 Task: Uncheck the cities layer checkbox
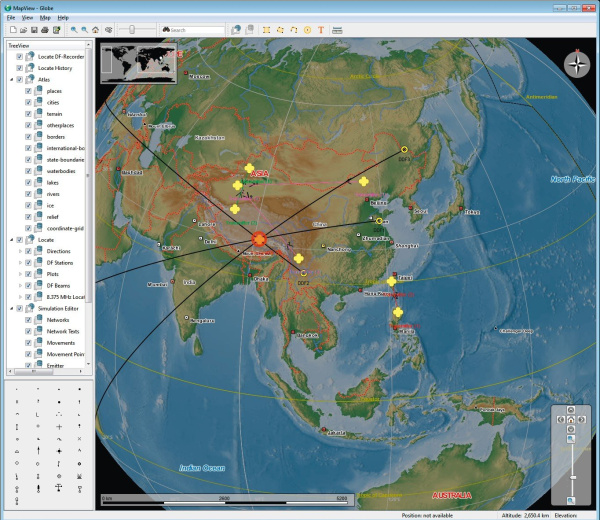(29, 103)
